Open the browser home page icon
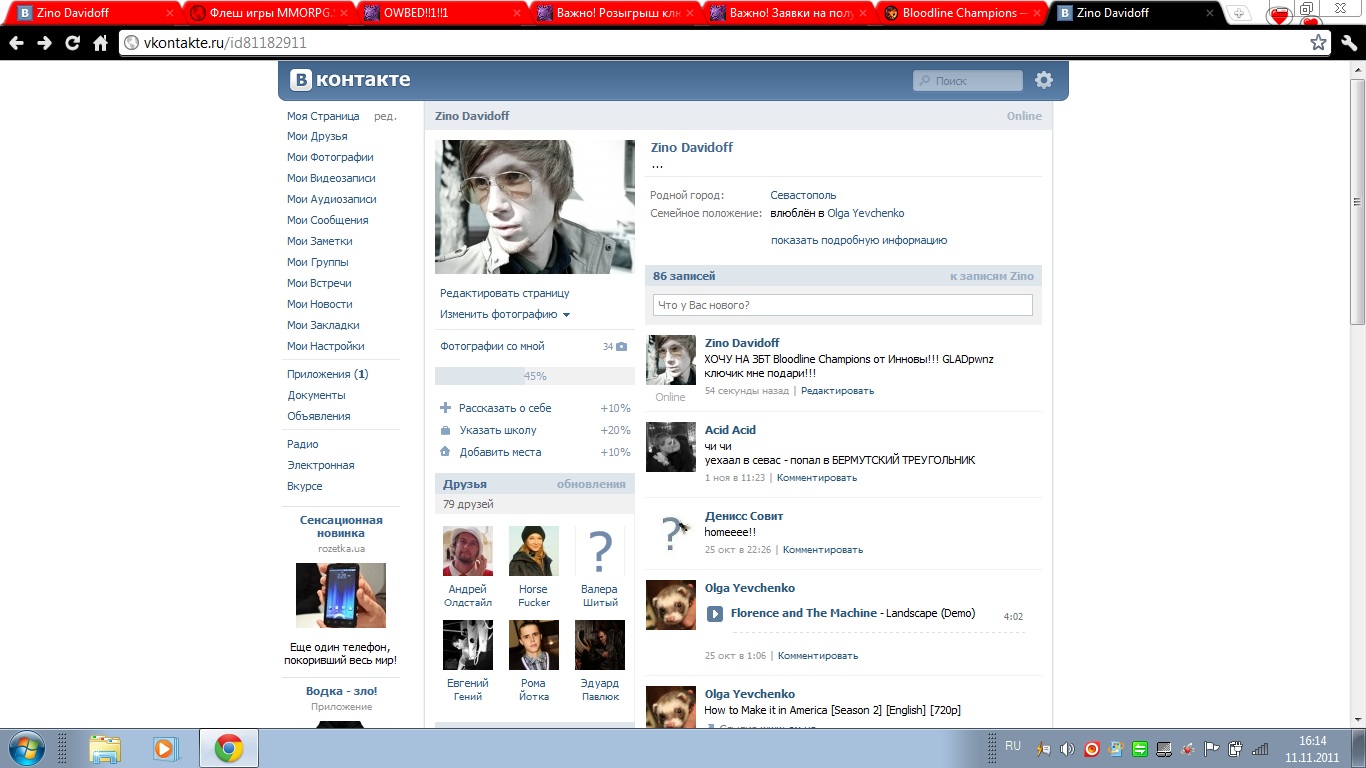 pos(100,43)
